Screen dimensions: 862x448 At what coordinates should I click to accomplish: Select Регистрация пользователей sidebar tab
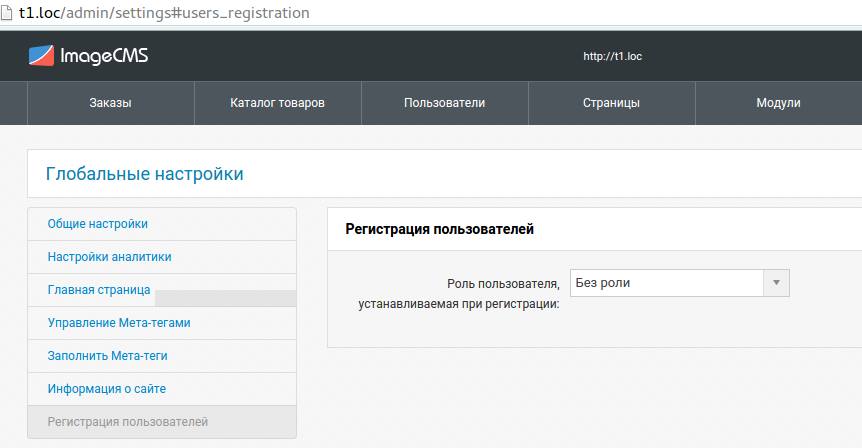(x=162, y=422)
